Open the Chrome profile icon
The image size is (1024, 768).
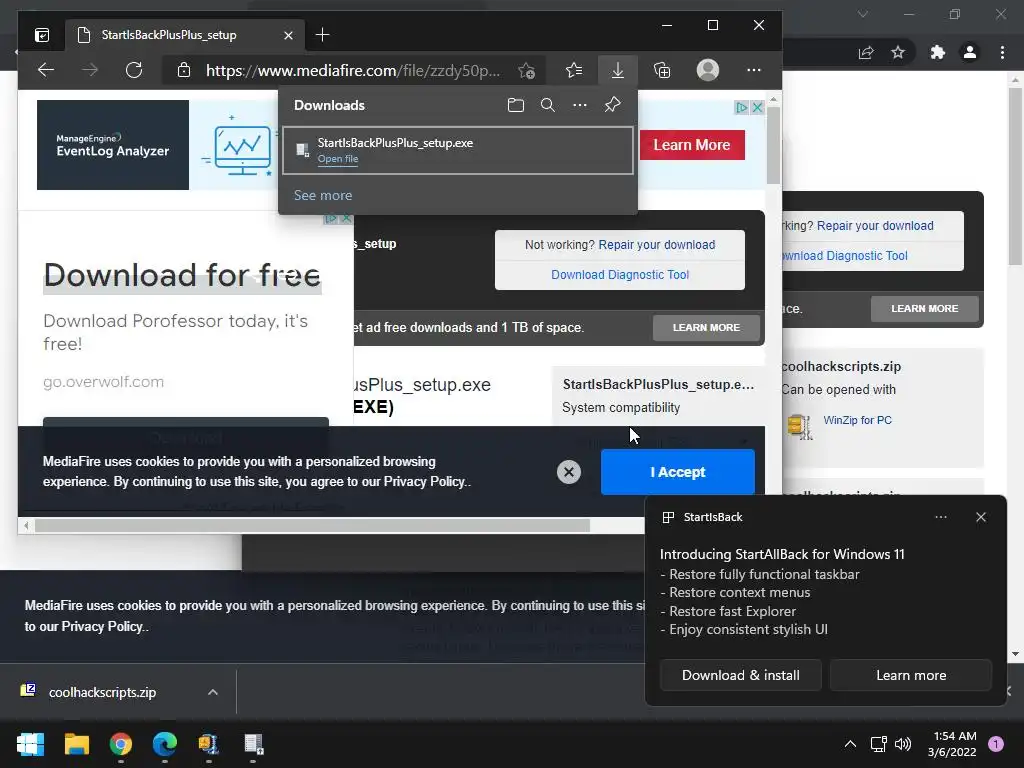point(970,52)
